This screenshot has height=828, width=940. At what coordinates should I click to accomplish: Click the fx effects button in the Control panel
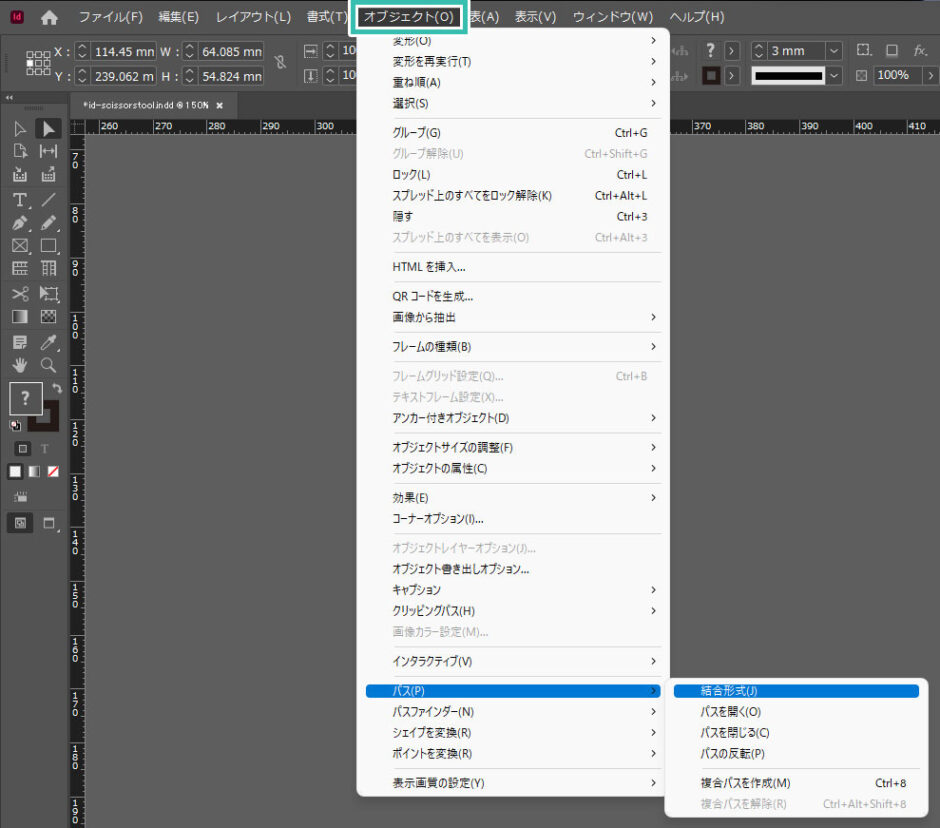[x=920, y=49]
